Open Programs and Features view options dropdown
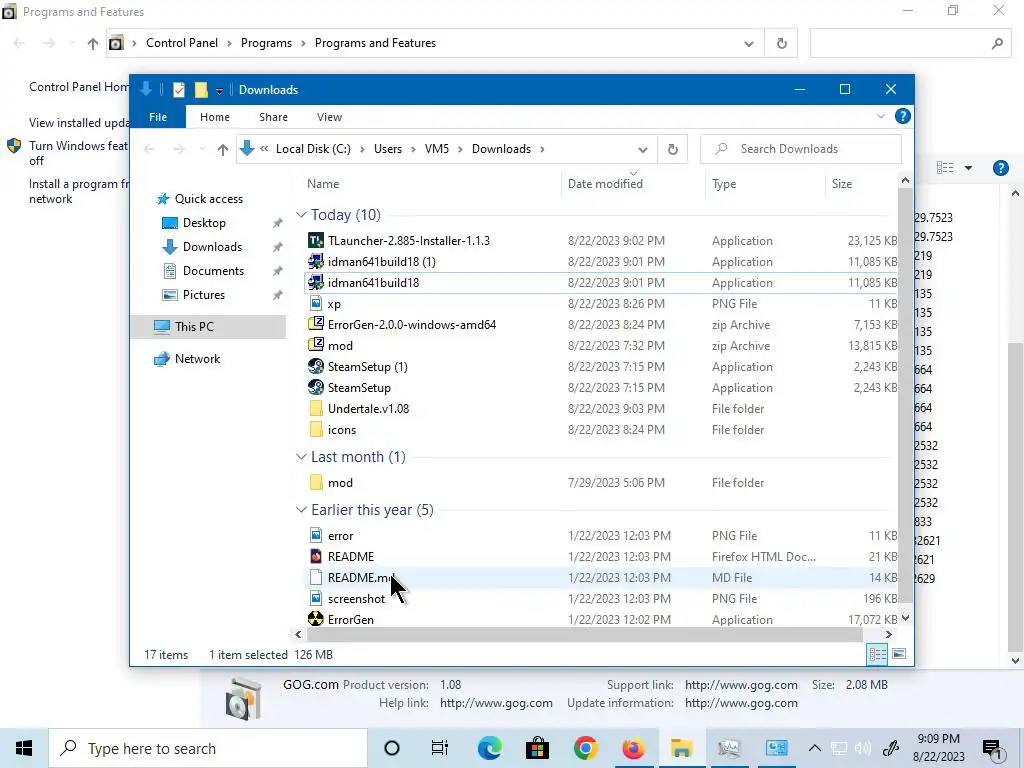The width and height of the screenshot is (1024, 768). point(968,168)
